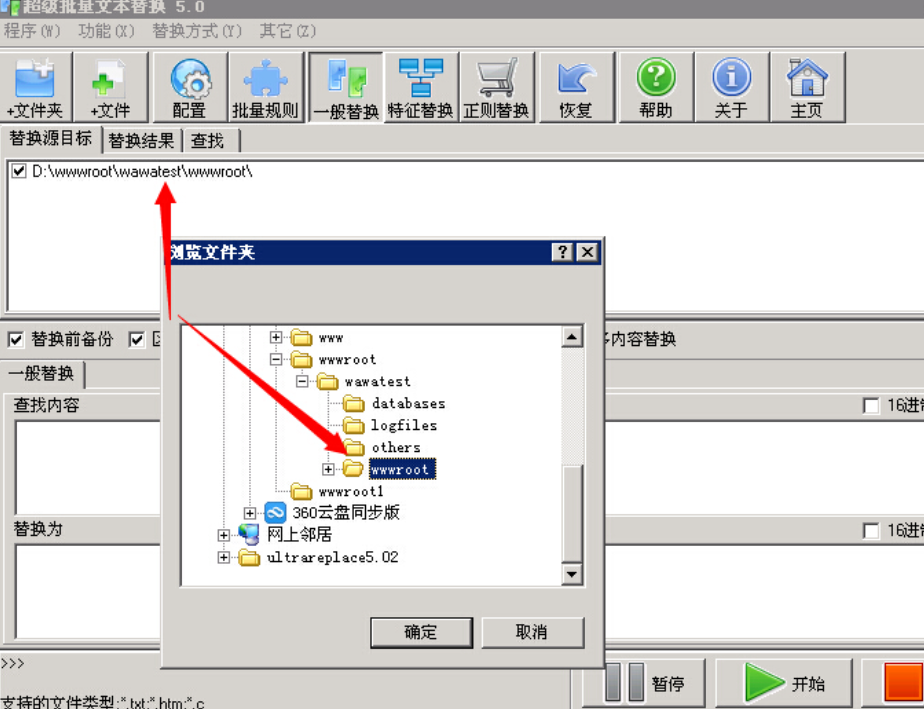The width and height of the screenshot is (924, 709).
Task: Select 正则替换 regex replace icon
Action: pos(497,87)
